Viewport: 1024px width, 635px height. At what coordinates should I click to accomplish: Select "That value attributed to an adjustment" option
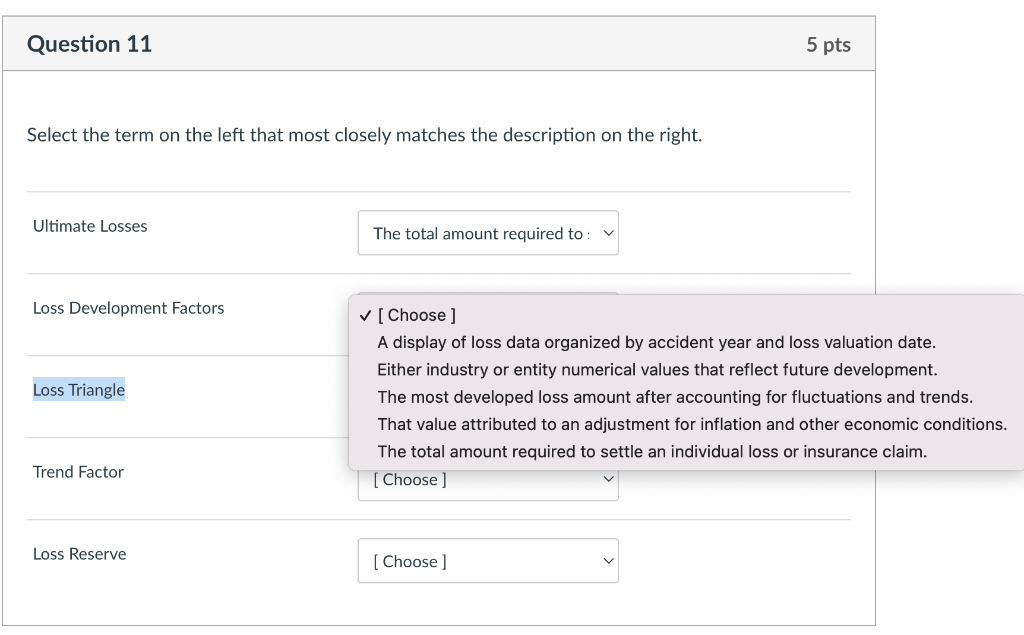(692, 424)
